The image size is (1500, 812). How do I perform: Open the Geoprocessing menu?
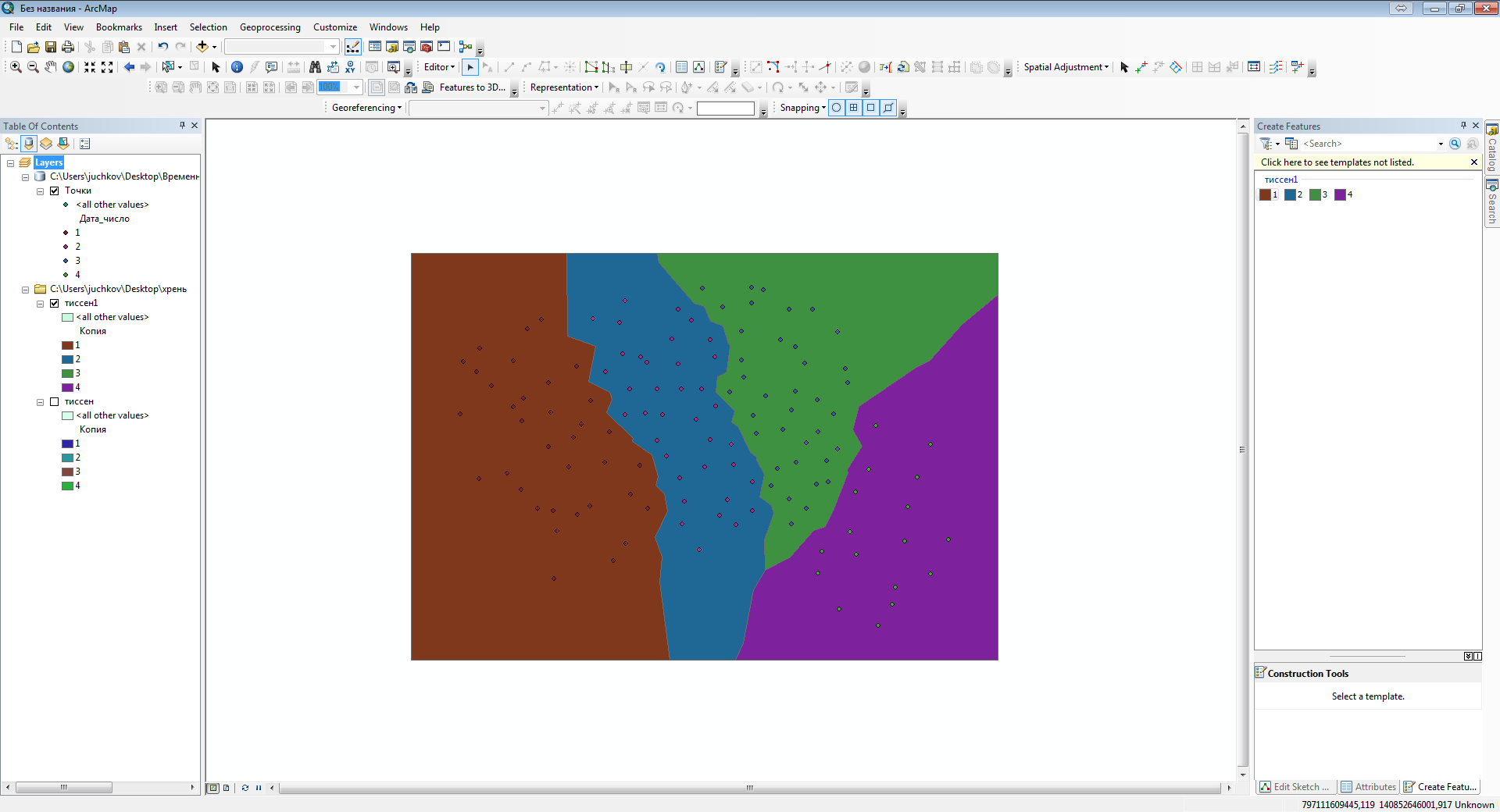point(270,27)
